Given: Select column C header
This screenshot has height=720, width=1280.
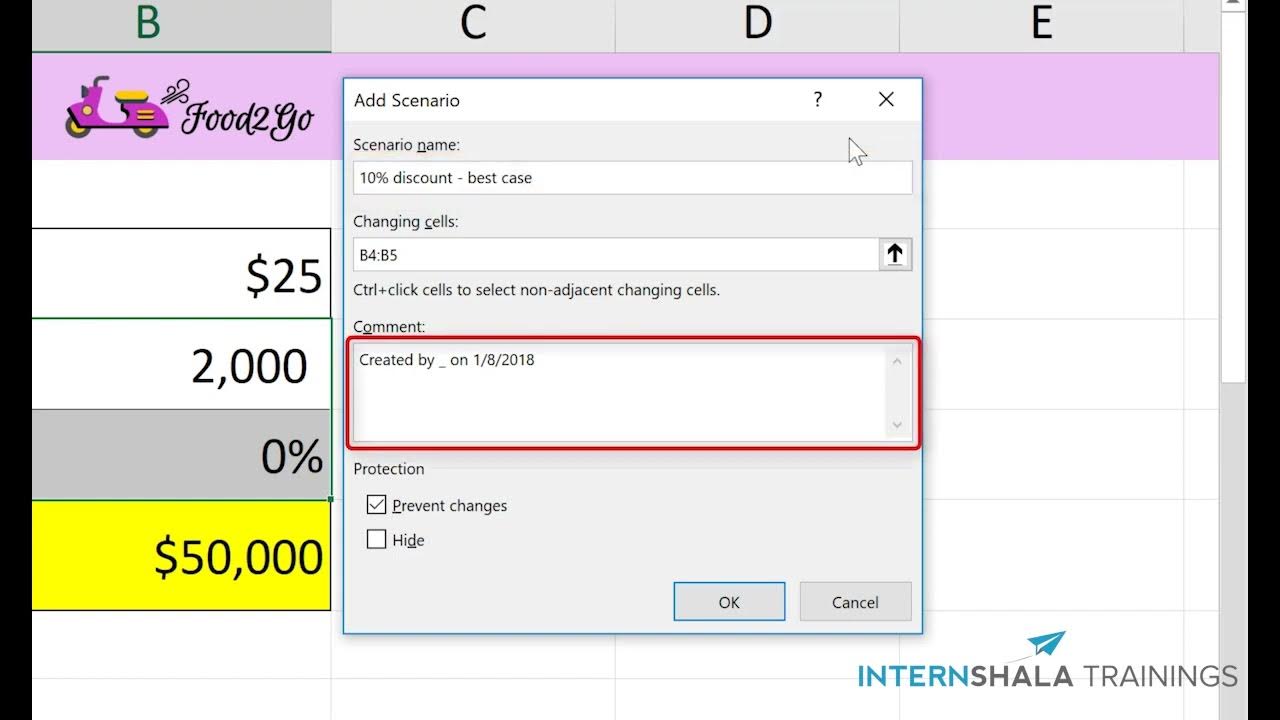Looking at the screenshot, I should 473,23.
